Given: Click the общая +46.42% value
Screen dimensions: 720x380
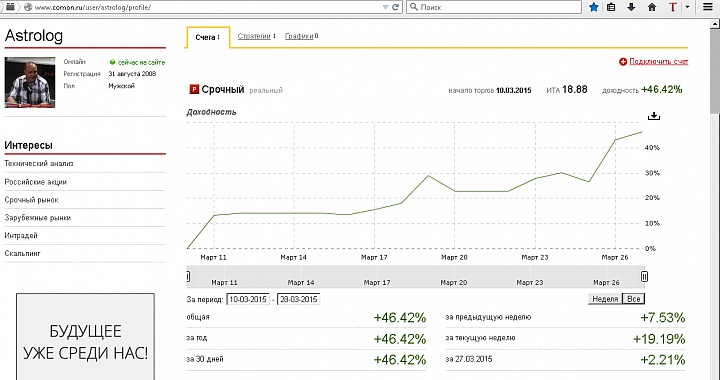Looking at the screenshot, I should pyautogui.click(x=399, y=318).
